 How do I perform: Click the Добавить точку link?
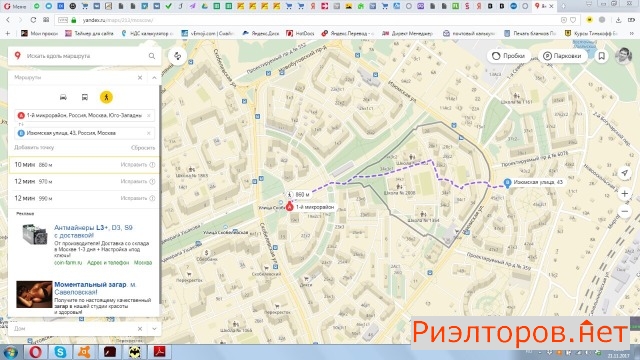coord(34,147)
